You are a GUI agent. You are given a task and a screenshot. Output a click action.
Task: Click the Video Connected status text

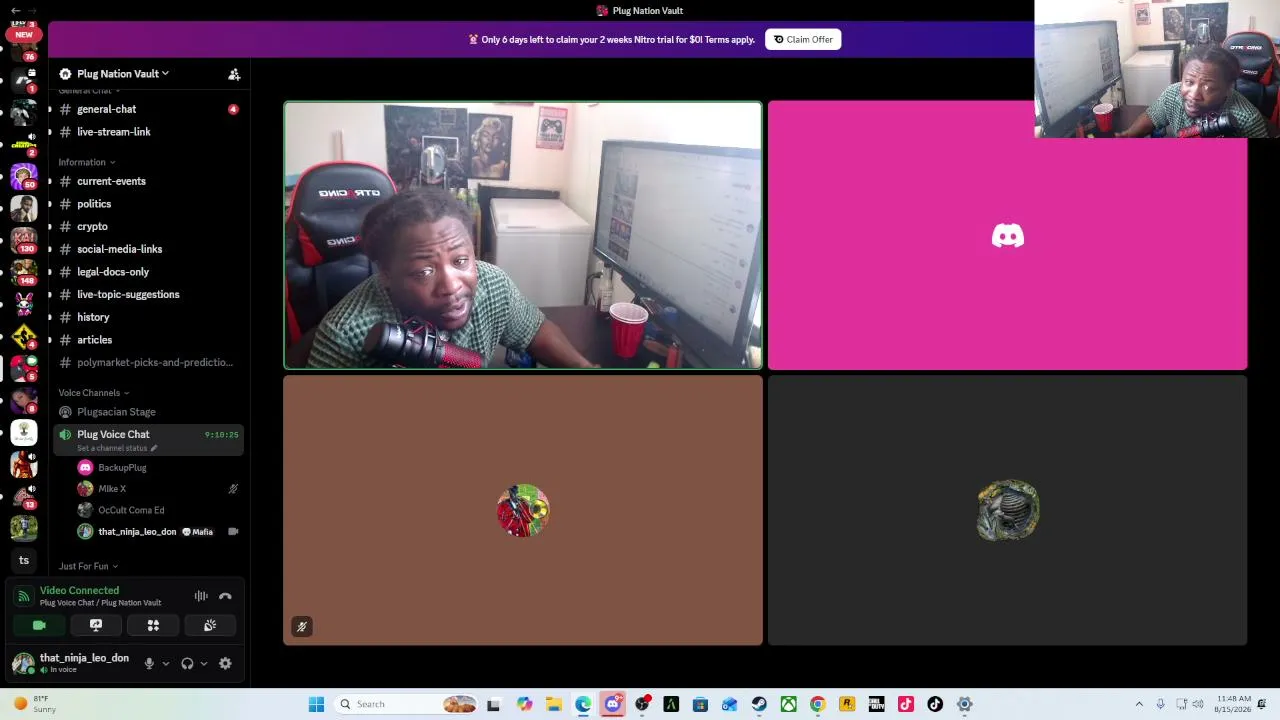coord(79,591)
